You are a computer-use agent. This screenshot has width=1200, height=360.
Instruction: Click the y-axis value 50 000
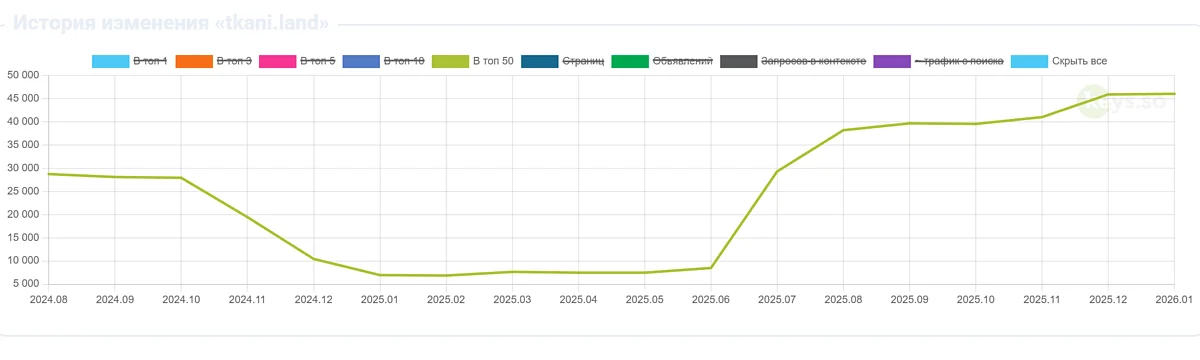pyautogui.click(x=23, y=75)
